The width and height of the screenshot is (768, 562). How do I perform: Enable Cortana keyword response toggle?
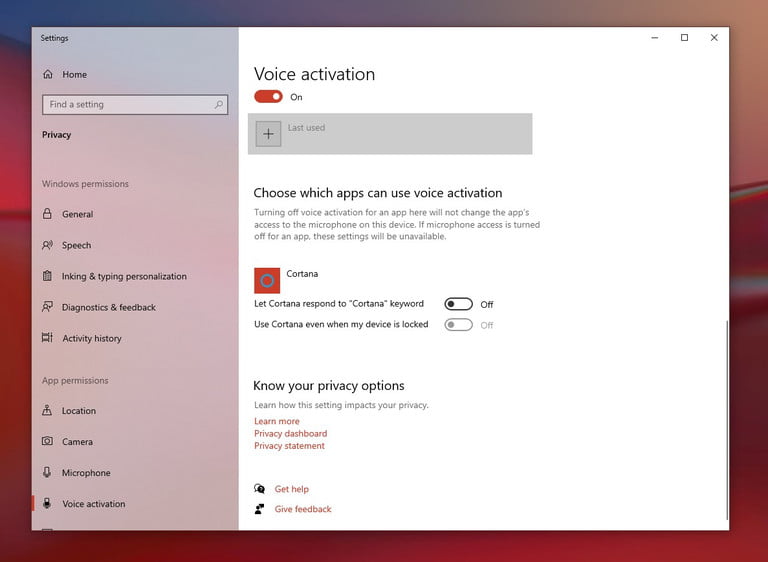[458, 304]
